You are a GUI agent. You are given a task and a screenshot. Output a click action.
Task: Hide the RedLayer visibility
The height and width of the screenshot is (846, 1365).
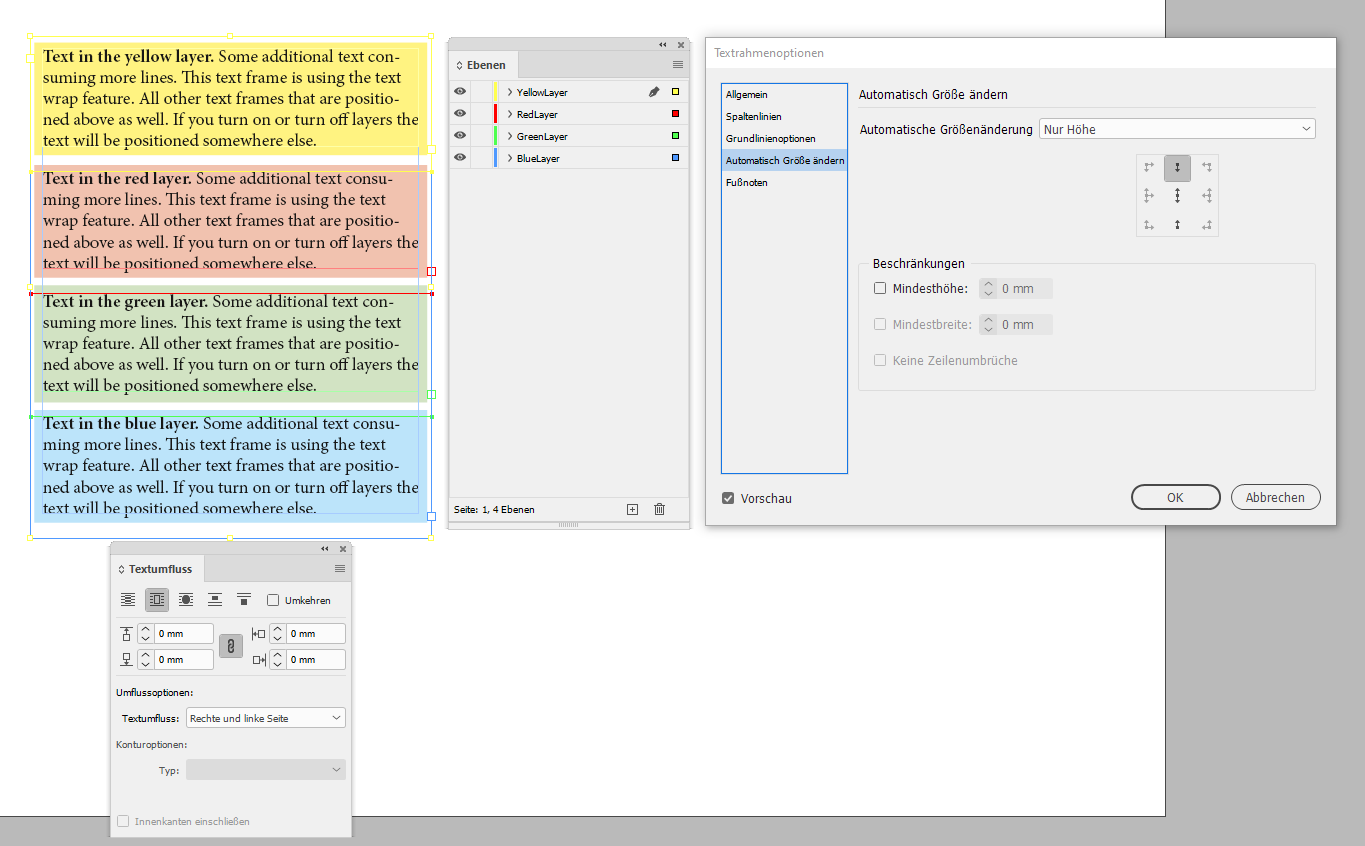pyautogui.click(x=459, y=113)
